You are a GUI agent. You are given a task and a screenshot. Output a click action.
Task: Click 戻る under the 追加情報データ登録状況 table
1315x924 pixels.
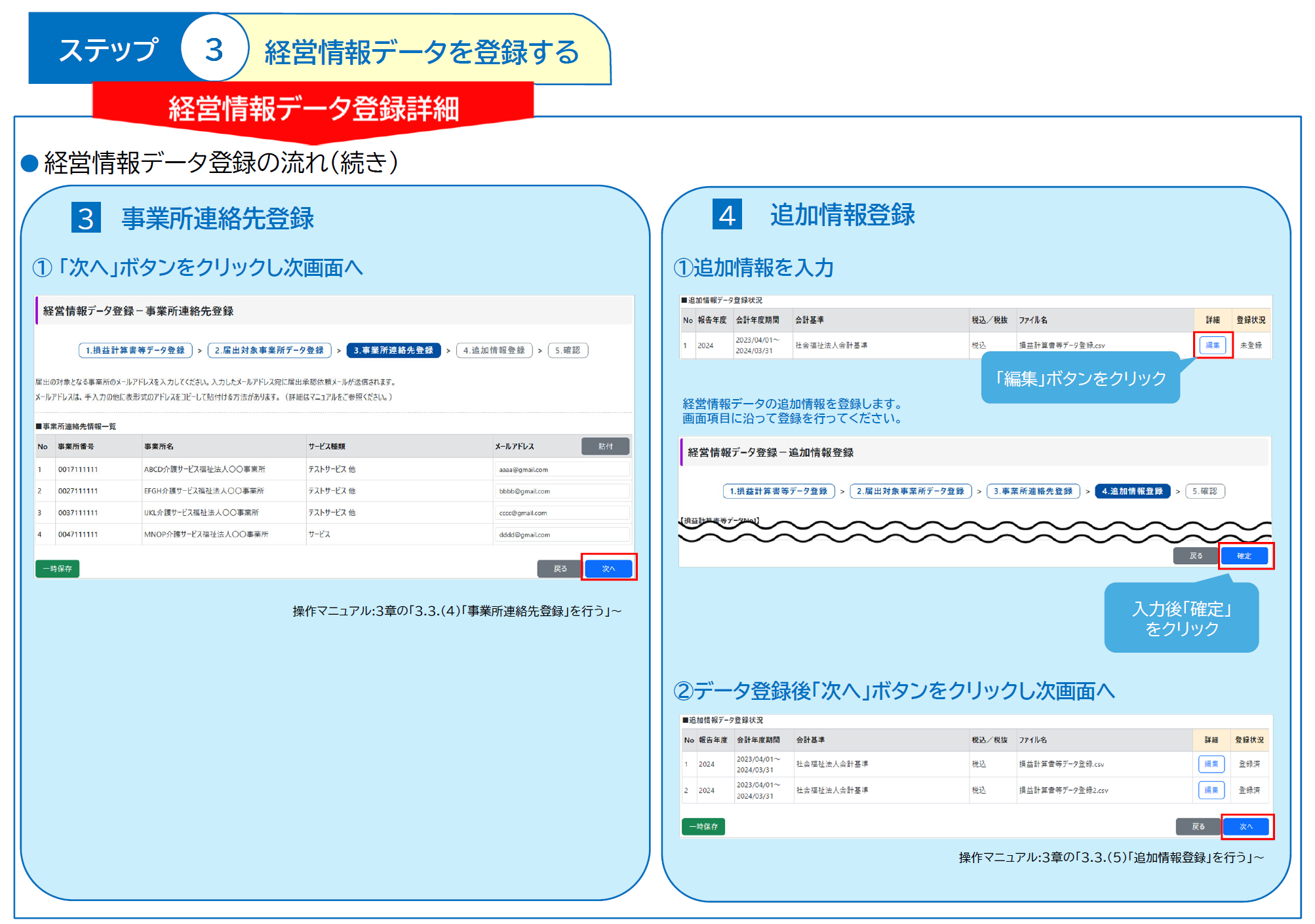pos(1198,826)
